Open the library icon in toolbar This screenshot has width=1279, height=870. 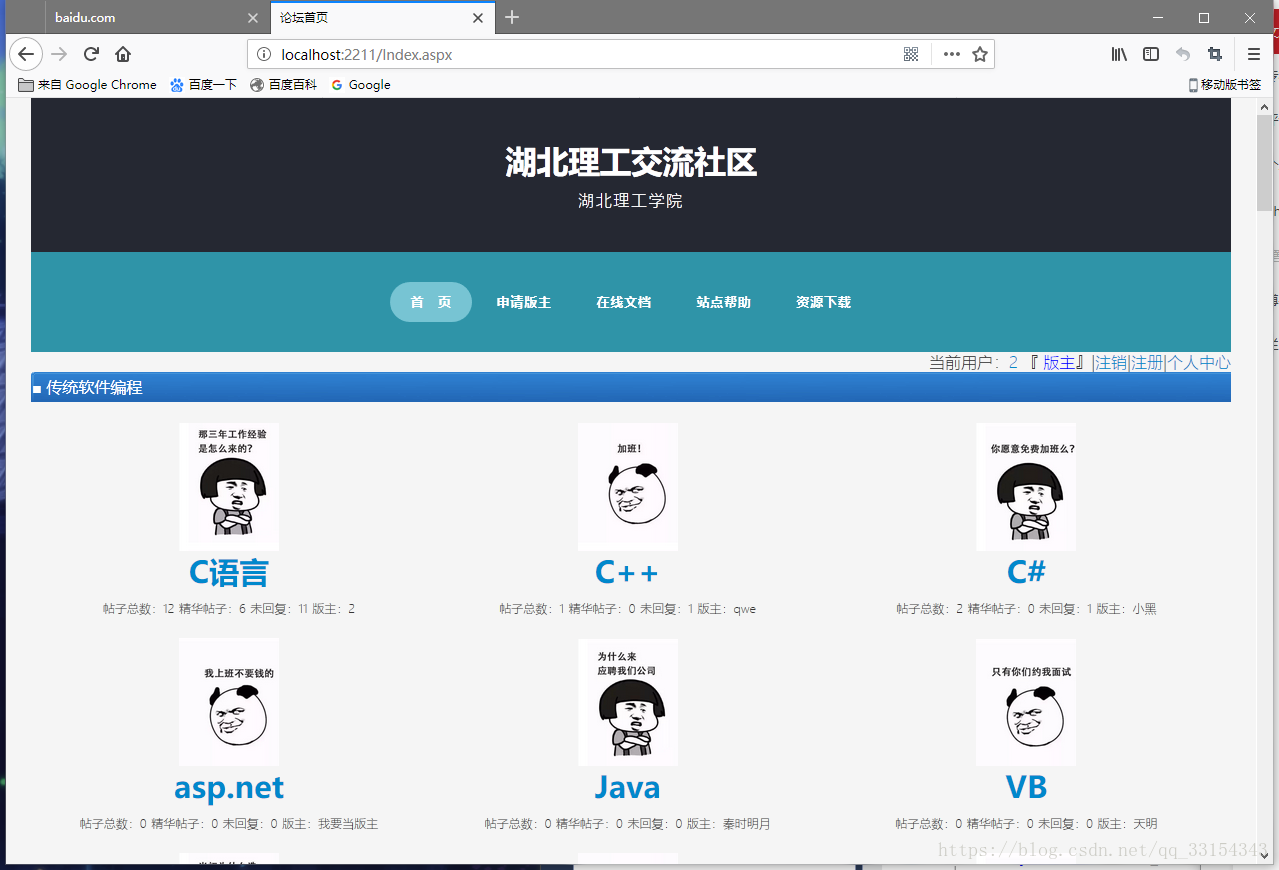tap(1119, 55)
